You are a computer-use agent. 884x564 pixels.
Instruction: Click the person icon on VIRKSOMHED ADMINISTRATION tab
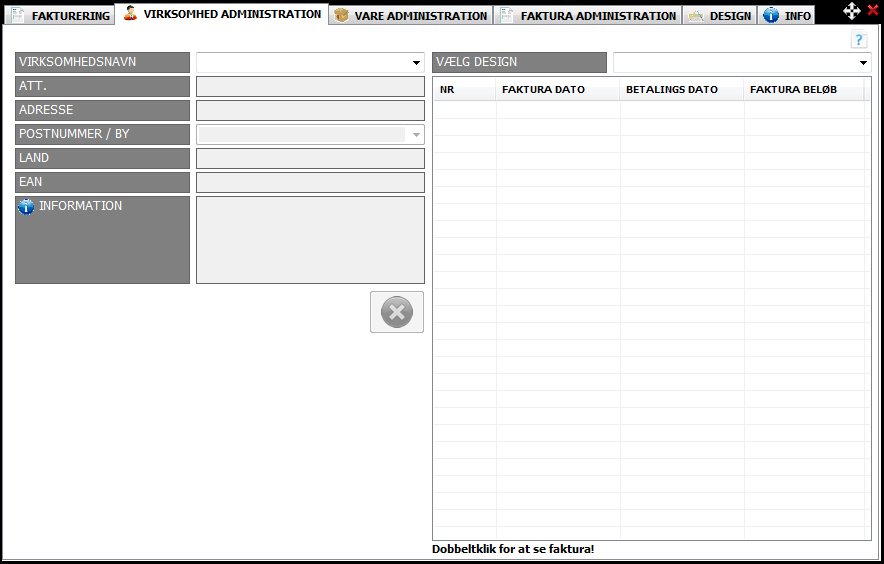point(130,12)
